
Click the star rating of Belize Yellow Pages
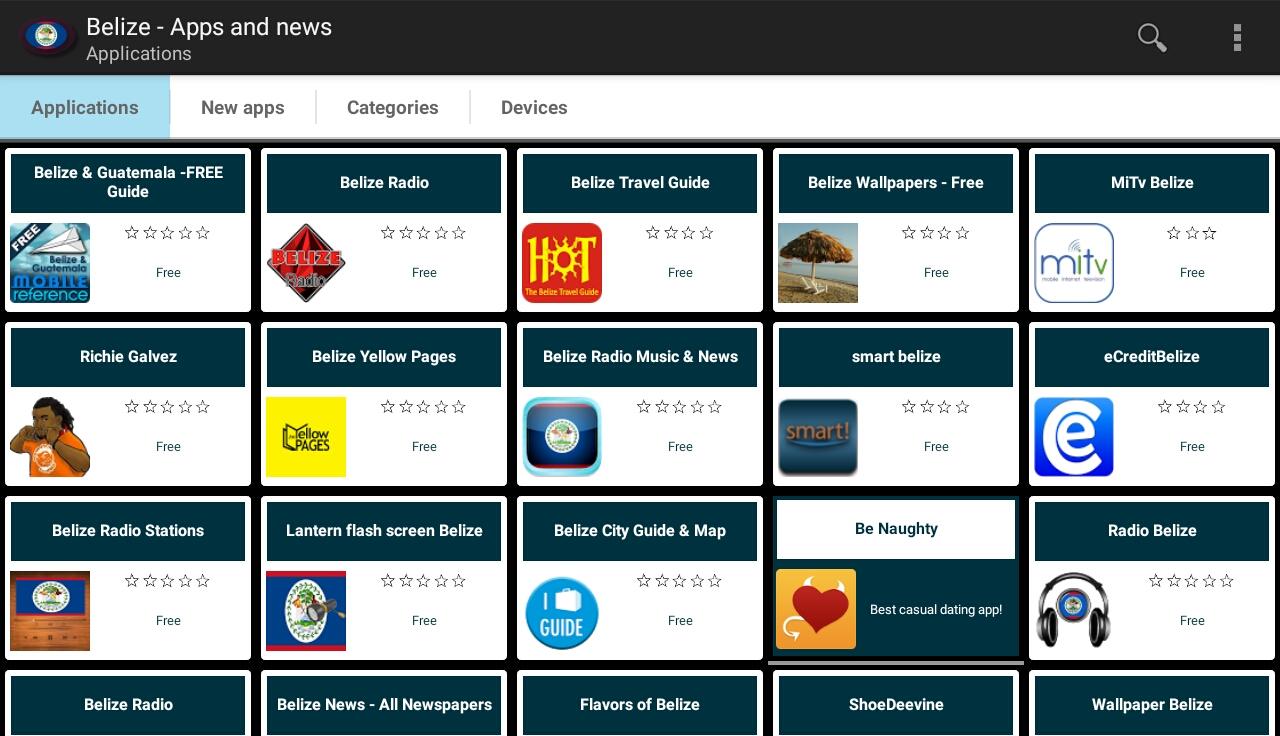[x=424, y=407]
